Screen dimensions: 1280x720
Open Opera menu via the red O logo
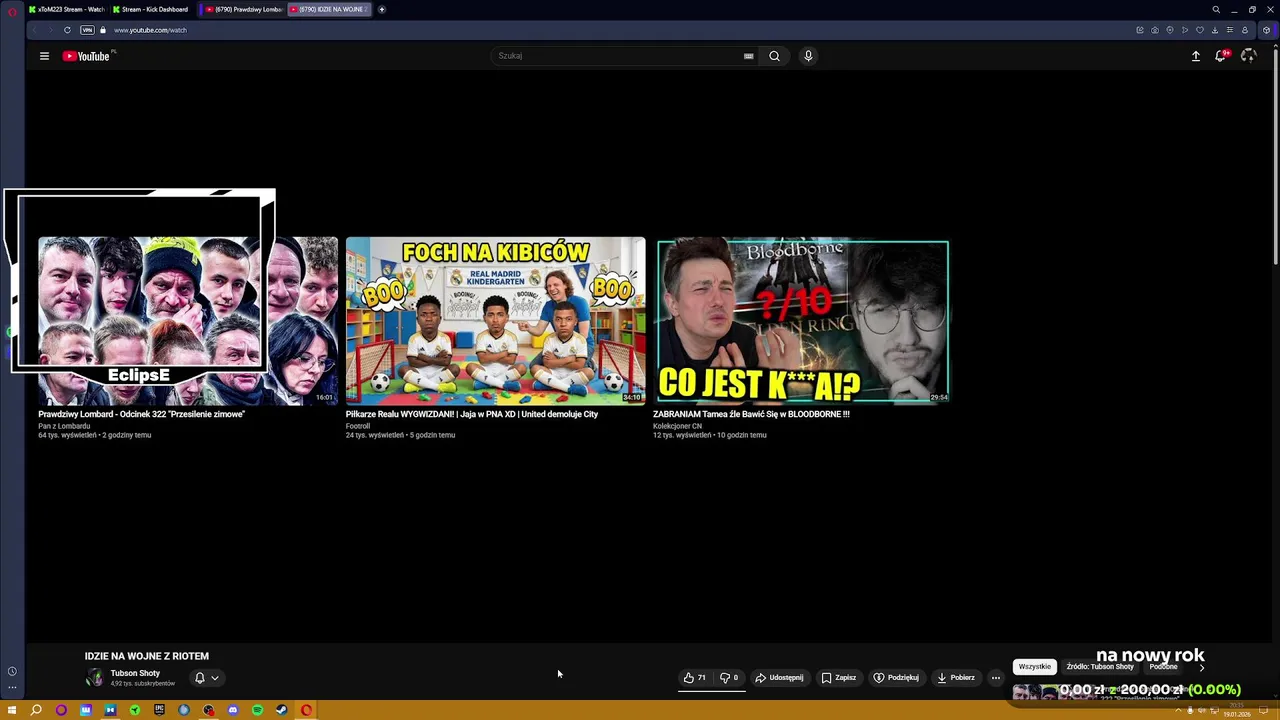12,10
